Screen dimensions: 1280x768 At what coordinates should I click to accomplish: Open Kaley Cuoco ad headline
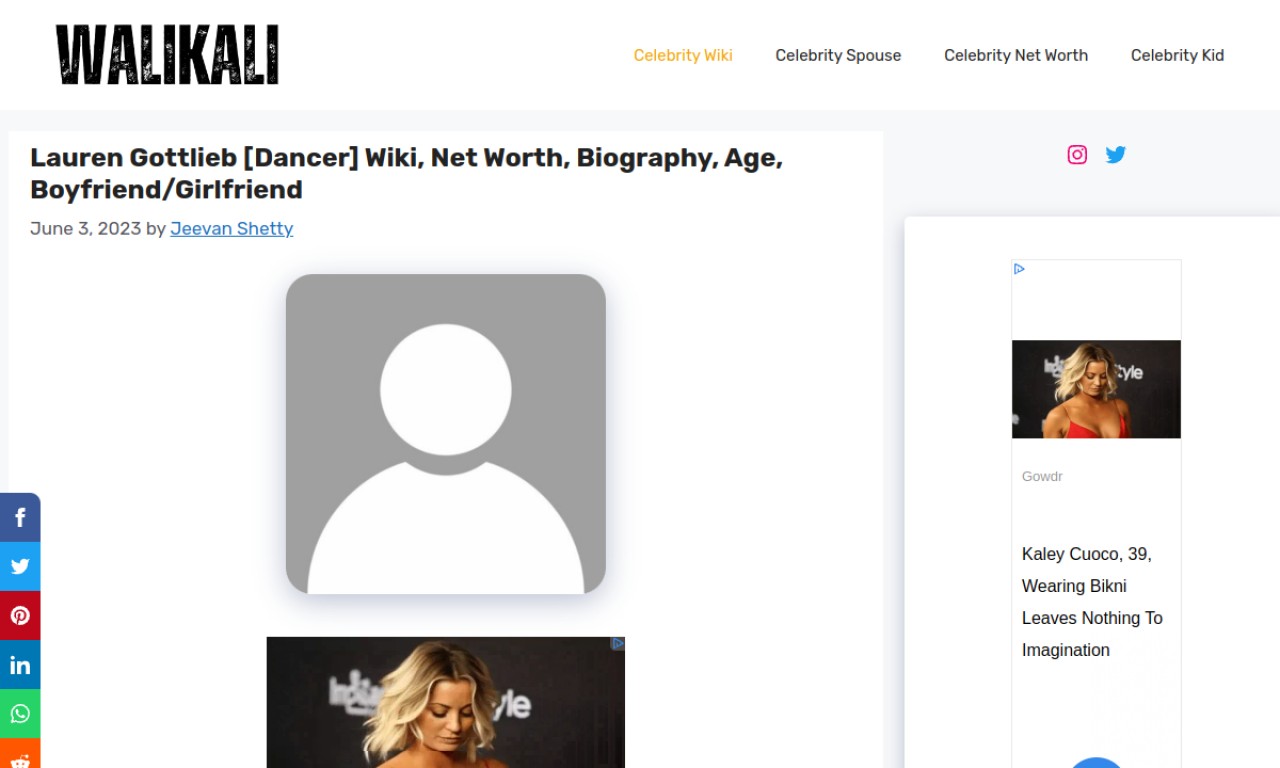pos(1092,602)
